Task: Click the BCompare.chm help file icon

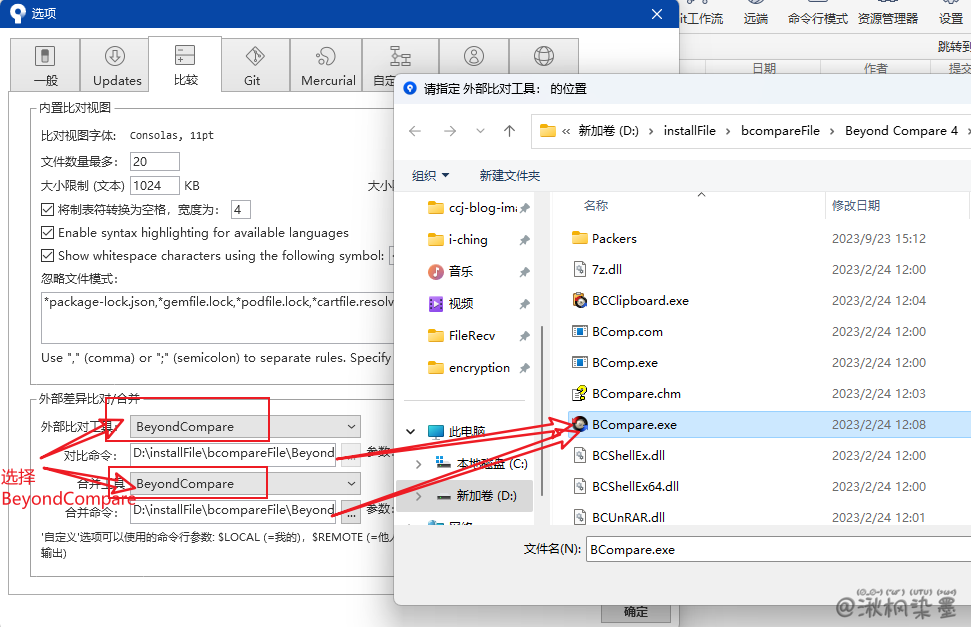Action: click(x=579, y=393)
